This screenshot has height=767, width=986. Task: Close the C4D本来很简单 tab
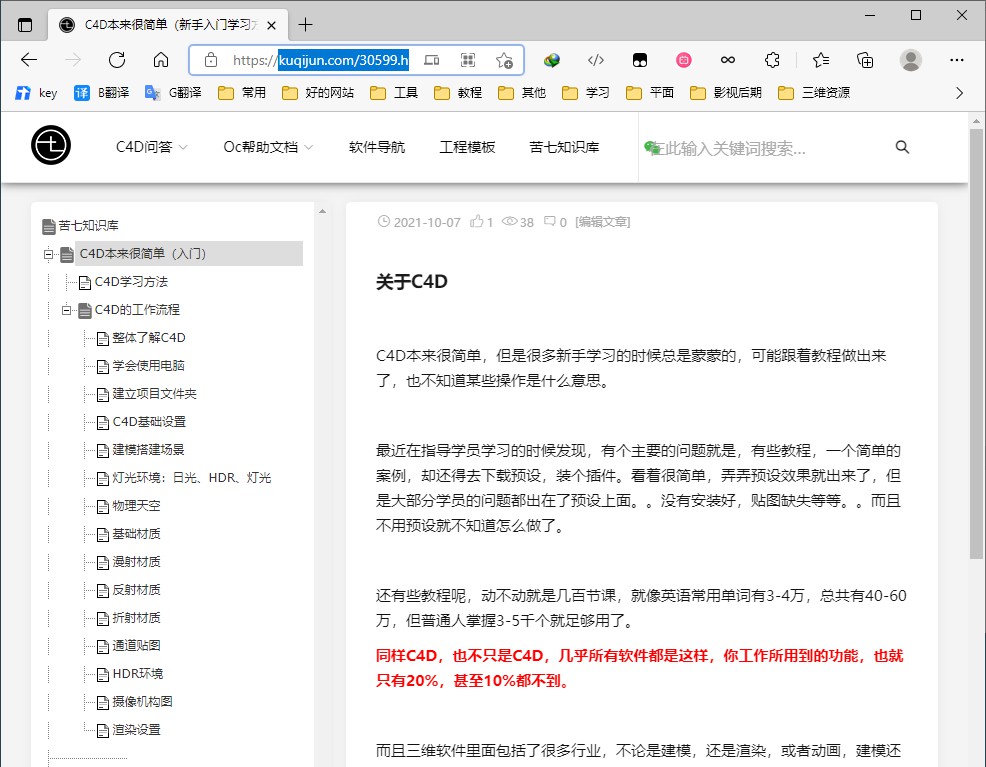[x=272, y=25]
